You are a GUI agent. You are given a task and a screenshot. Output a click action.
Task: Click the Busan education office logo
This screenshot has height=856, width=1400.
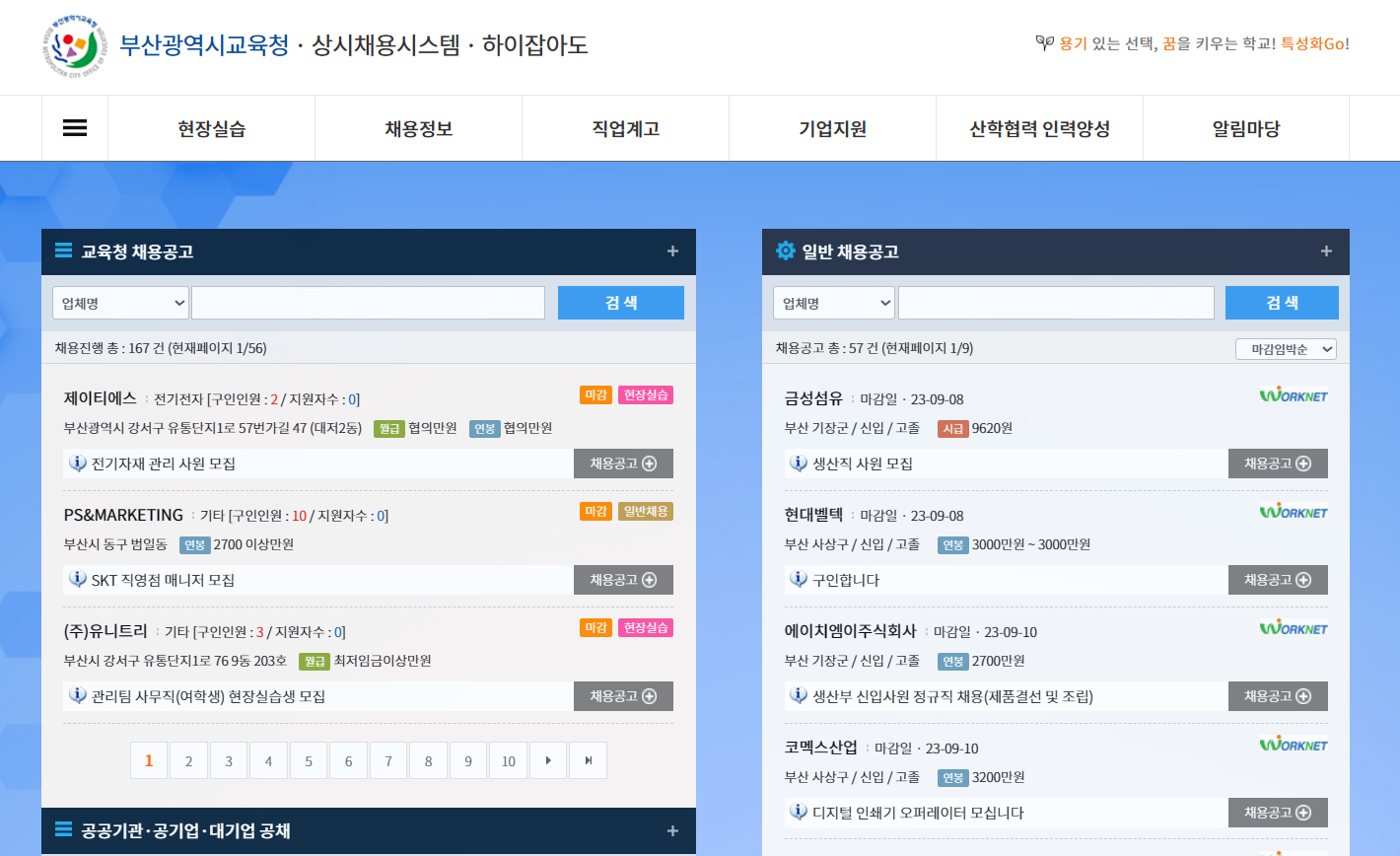pos(72,45)
